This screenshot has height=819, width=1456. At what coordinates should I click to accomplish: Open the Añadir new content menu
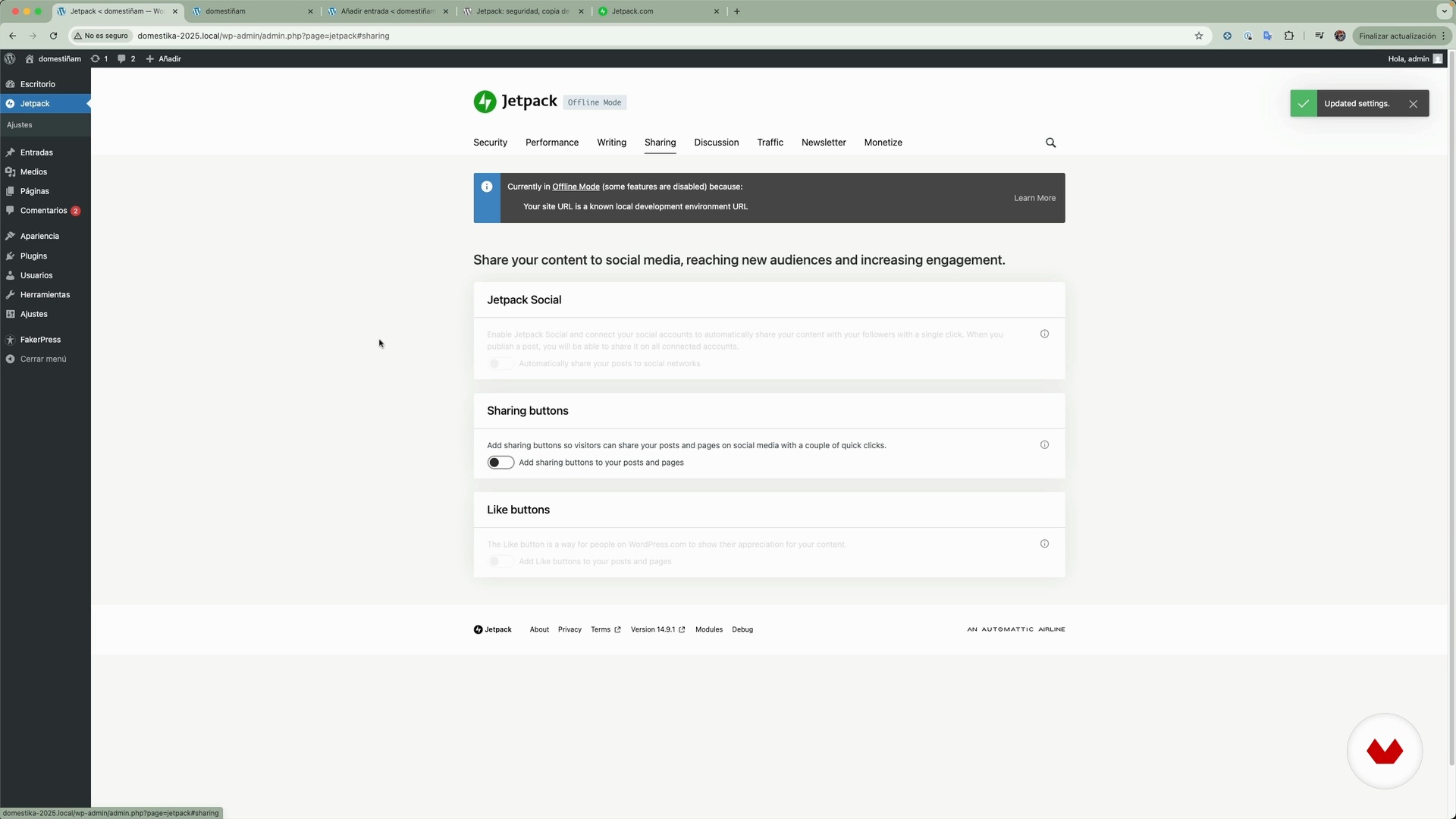point(163,58)
